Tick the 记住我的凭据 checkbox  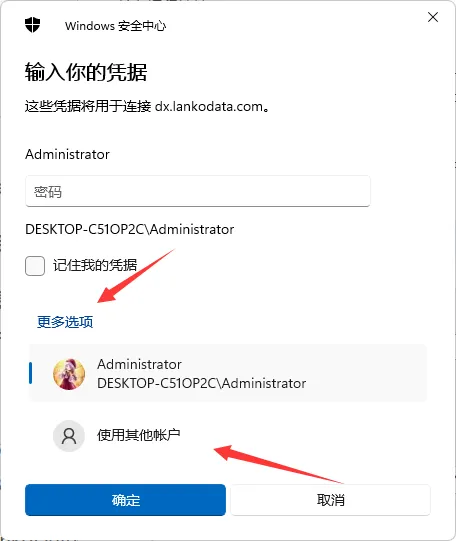[35, 266]
